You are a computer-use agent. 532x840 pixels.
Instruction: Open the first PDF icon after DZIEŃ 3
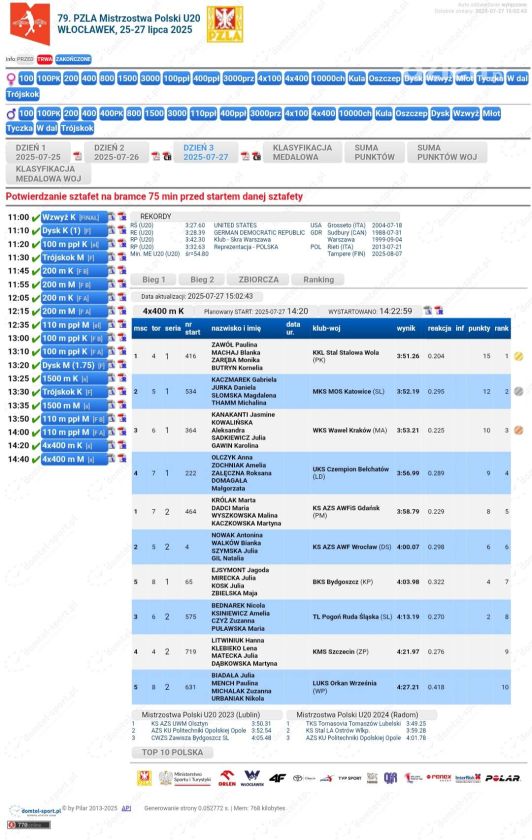click(245, 156)
